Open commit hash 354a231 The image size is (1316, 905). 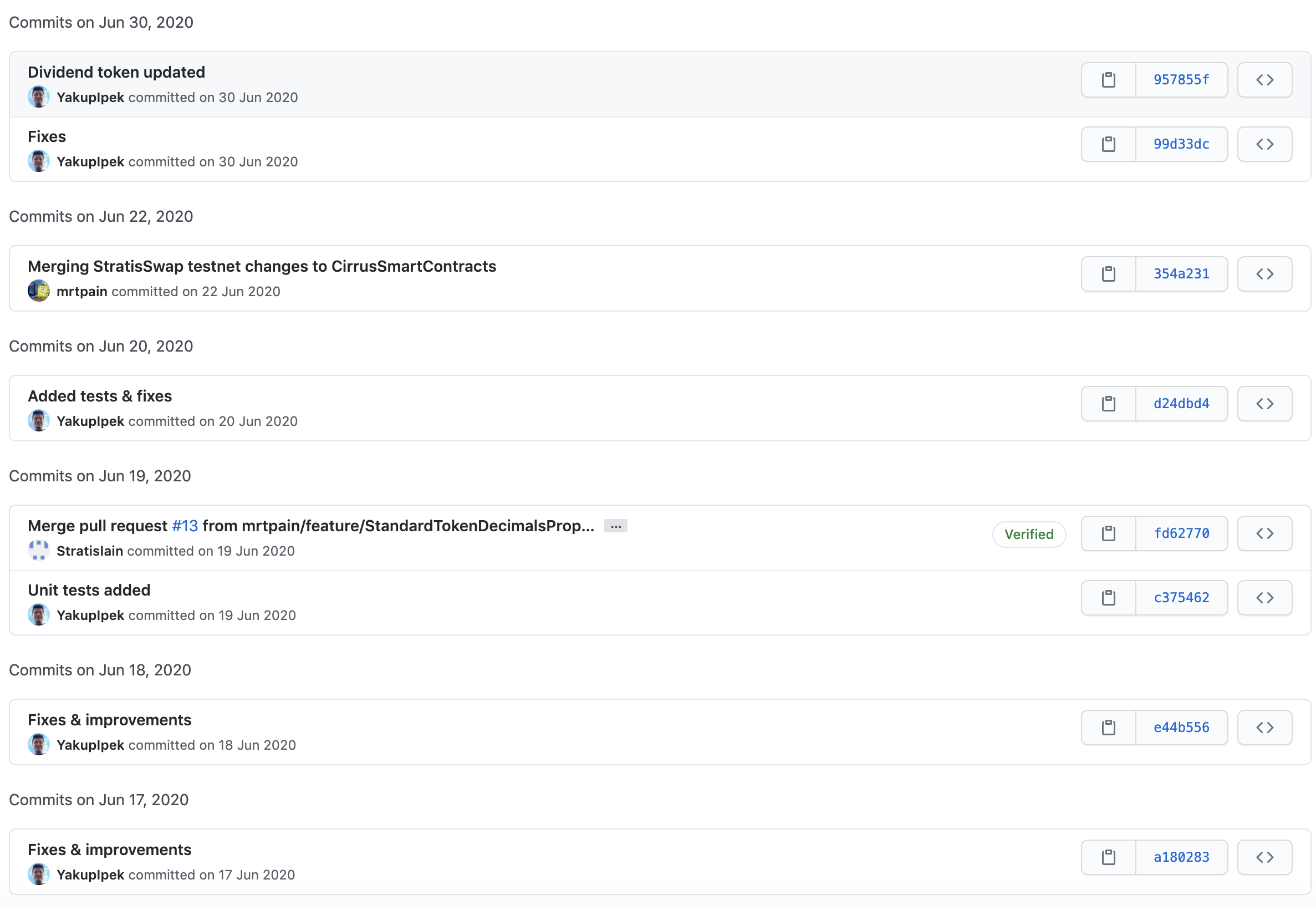pyautogui.click(x=1181, y=274)
